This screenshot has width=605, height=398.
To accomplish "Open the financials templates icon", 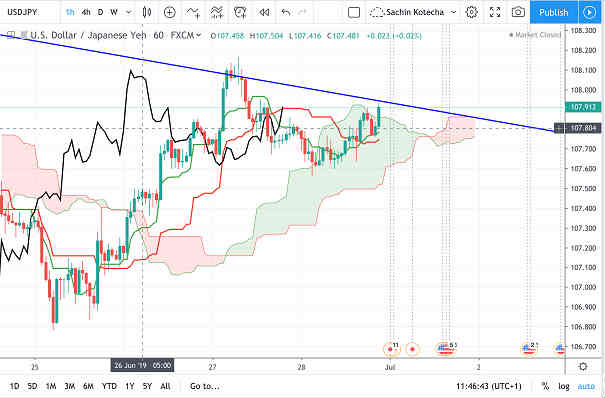I will (x=217, y=12).
